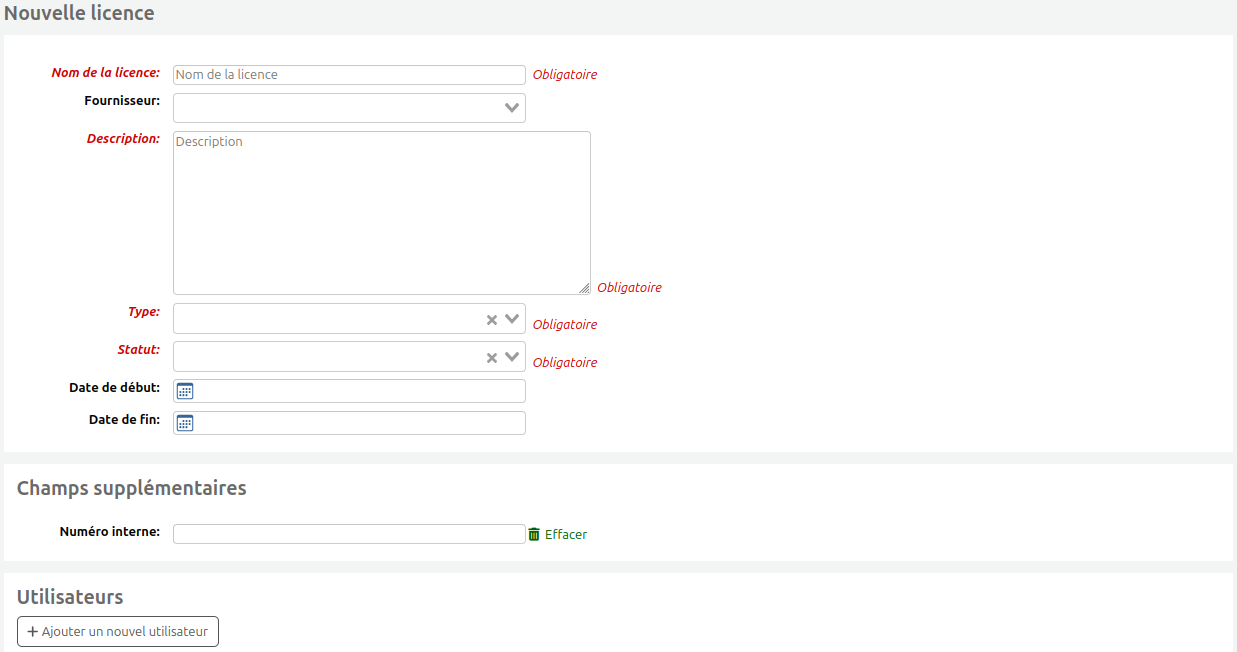Viewport: 1237px width, 652px height.
Task: Open the Date de fin calendar picker icon
Action: tap(184, 423)
